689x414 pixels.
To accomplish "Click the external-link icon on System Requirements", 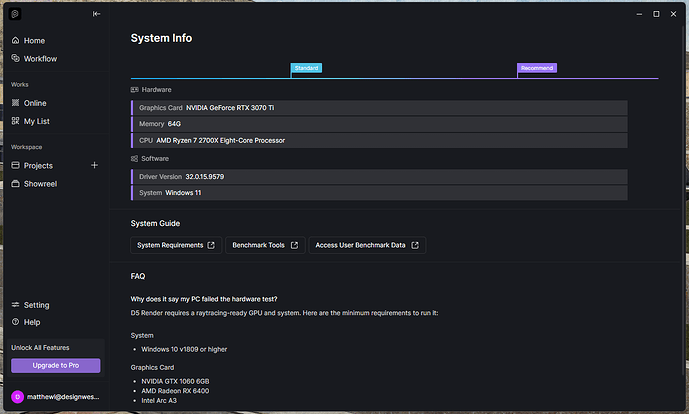I will [211, 245].
